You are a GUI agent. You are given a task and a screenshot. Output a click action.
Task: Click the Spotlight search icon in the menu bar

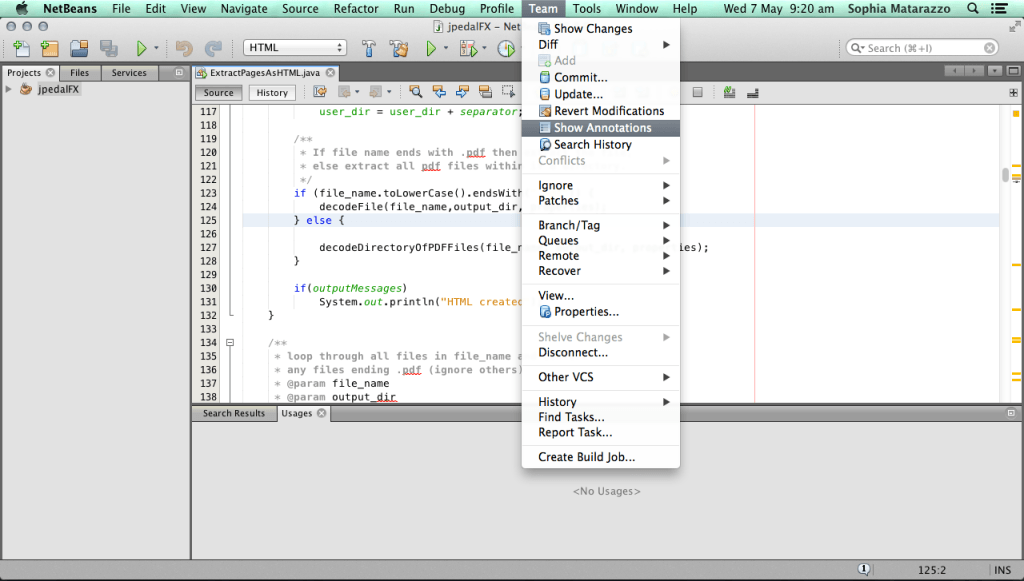point(972,9)
